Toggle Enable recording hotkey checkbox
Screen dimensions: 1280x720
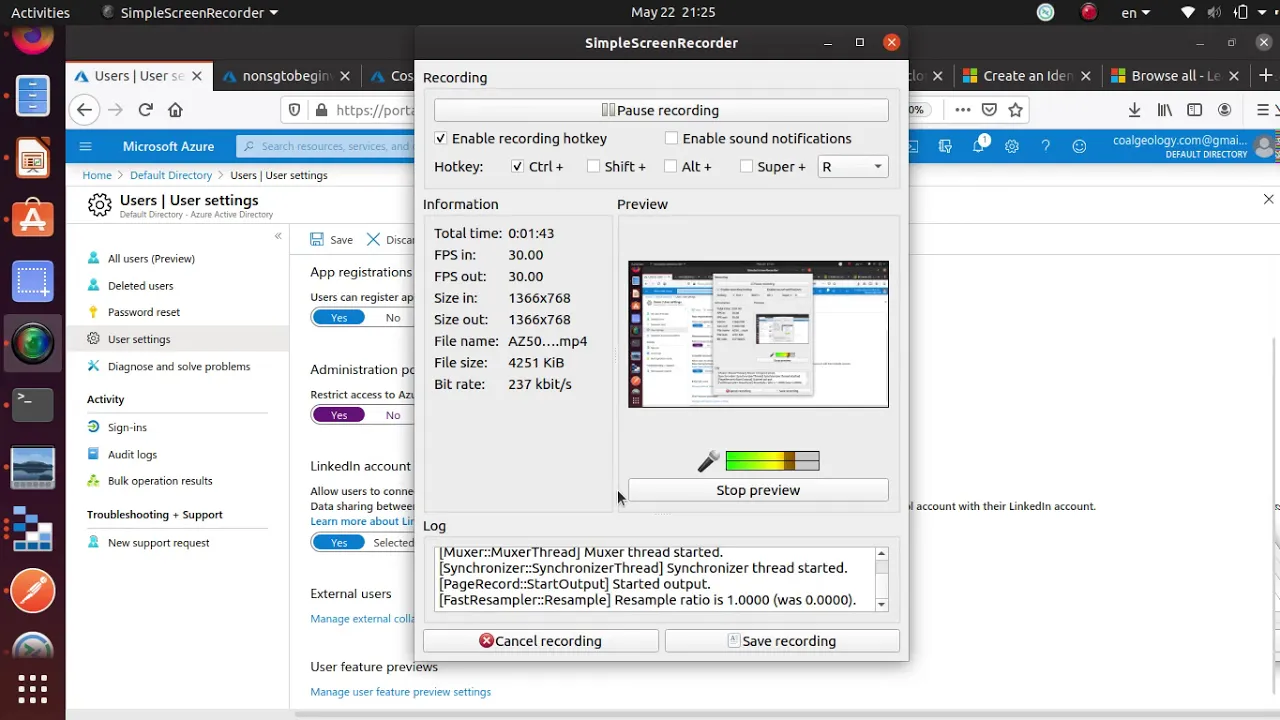click(441, 138)
